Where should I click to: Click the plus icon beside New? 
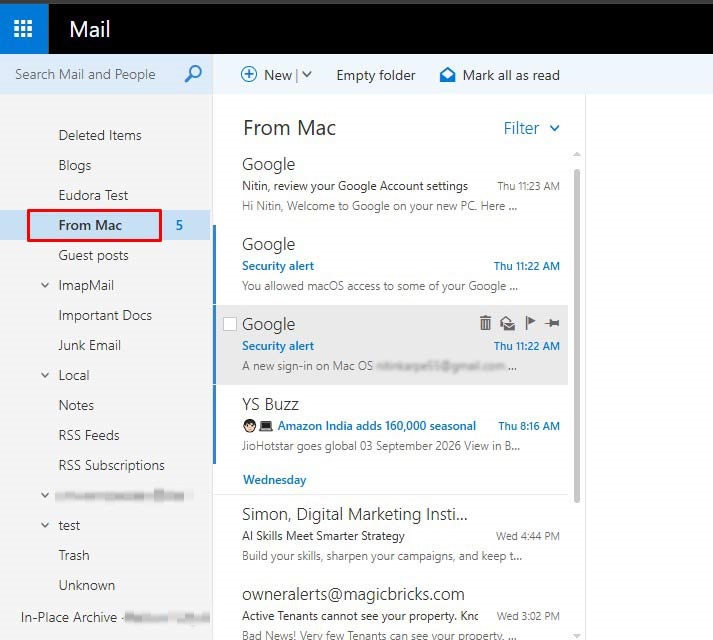[249, 74]
